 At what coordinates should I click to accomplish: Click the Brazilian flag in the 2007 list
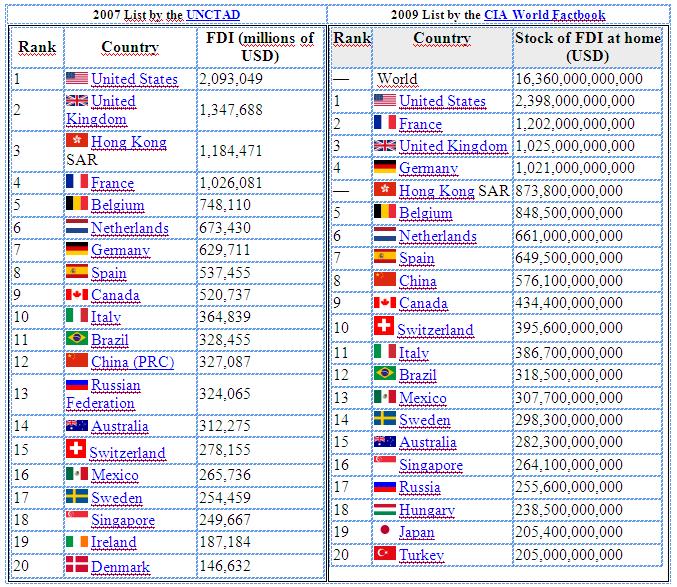click(x=77, y=338)
